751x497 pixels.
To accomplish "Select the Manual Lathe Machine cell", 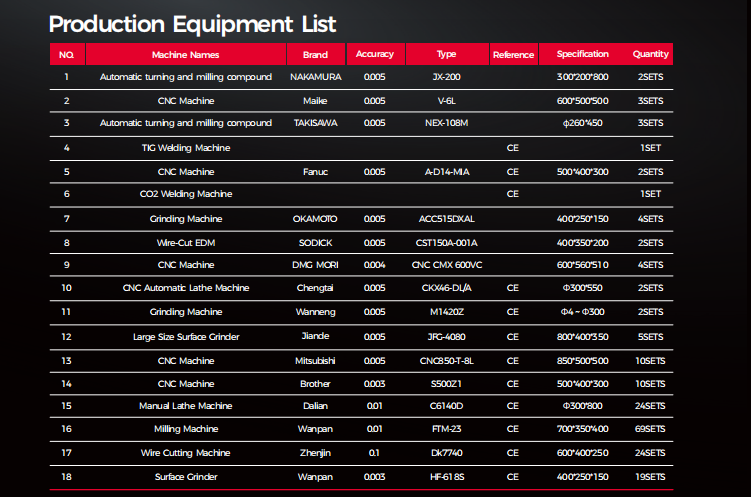I will point(185,406).
